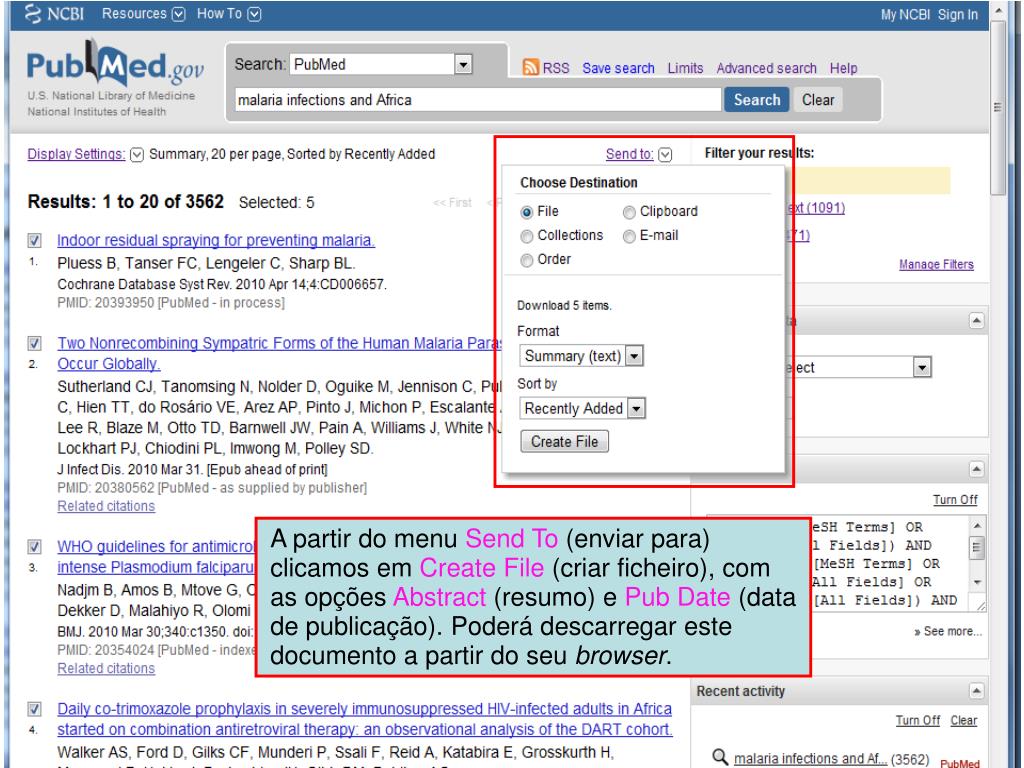The image size is (1024, 768).
Task: Open the Advanced search link
Action: point(766,68)
